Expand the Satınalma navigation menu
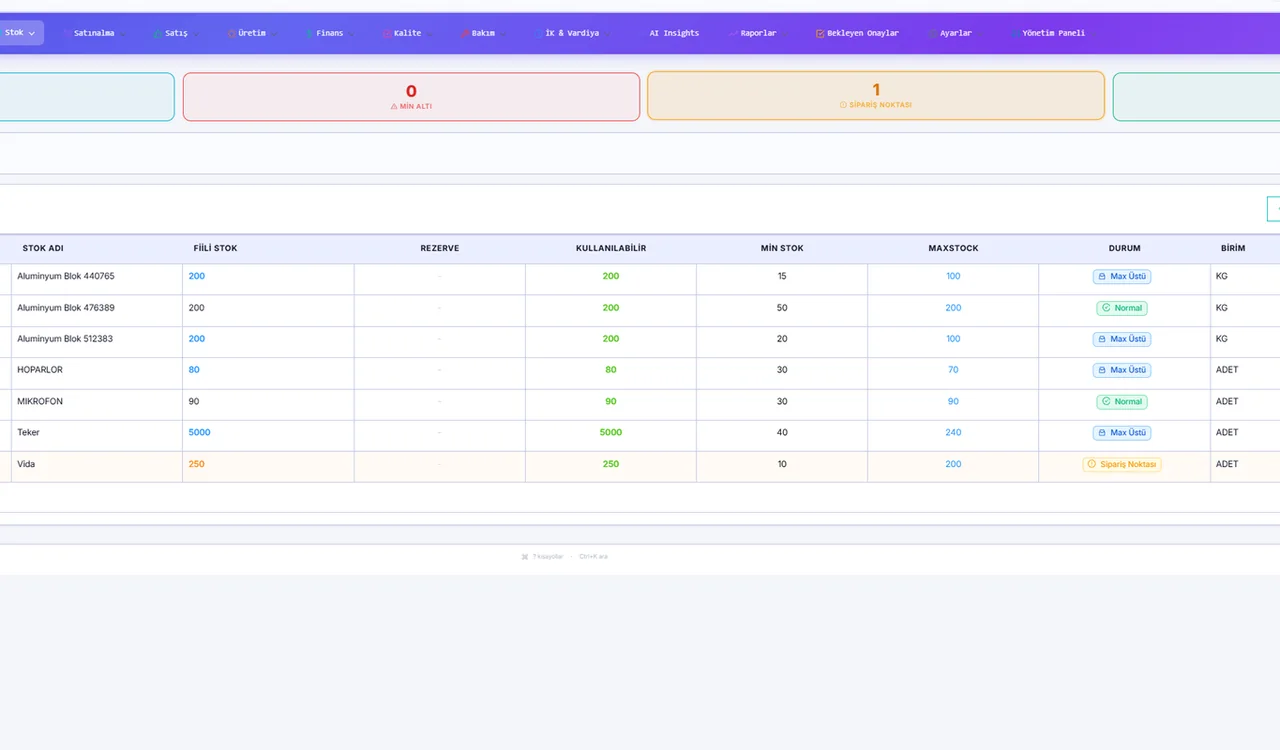This screenshot has height=750, width=1280. pos(93,33)
